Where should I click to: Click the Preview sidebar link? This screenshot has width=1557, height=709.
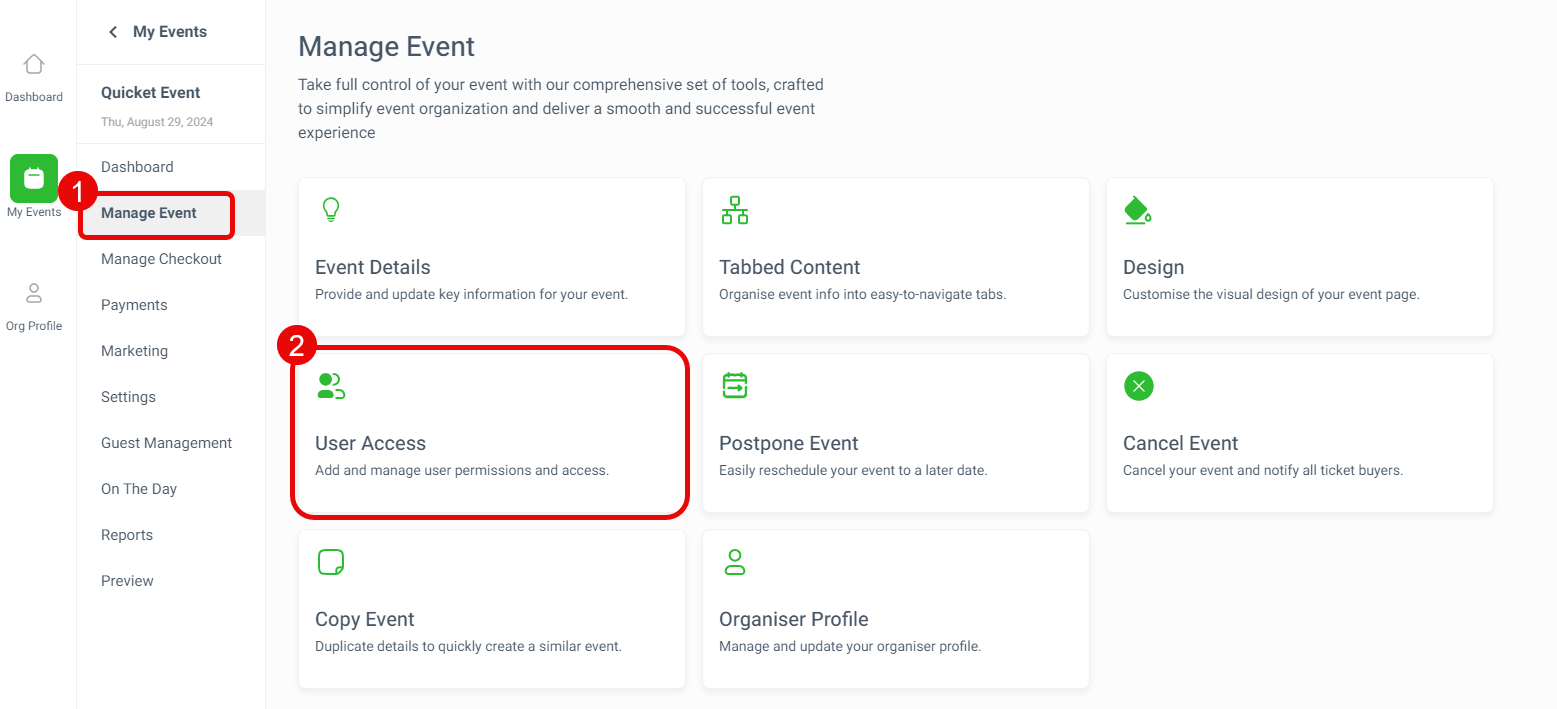coord(127,581)
